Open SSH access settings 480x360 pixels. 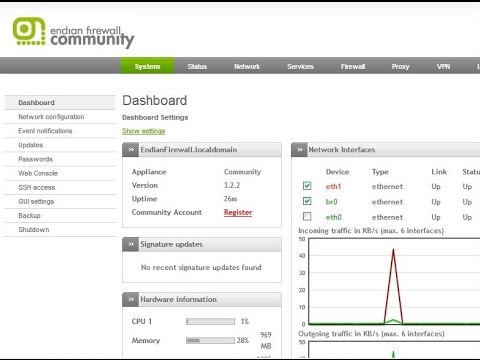60,187
